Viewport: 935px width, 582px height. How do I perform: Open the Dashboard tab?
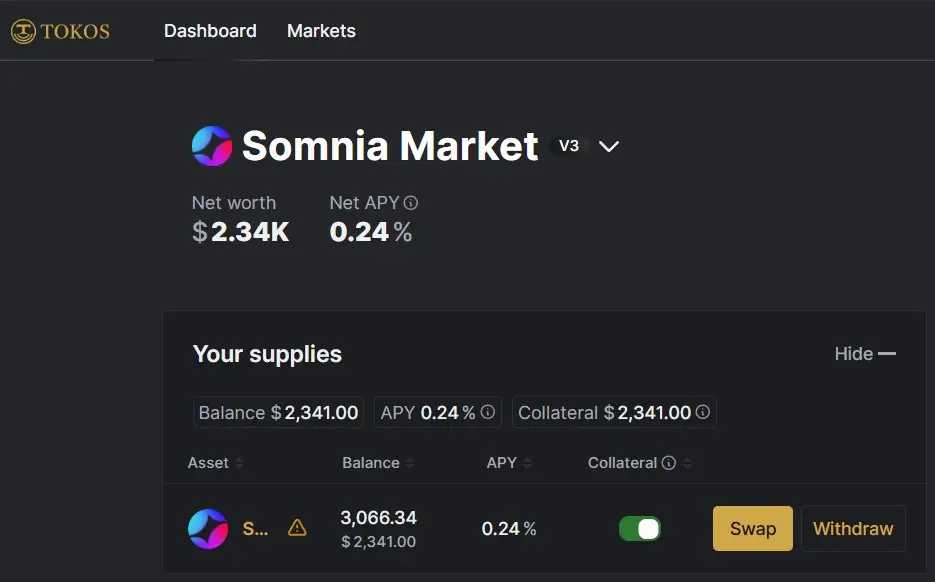(210, 31)
